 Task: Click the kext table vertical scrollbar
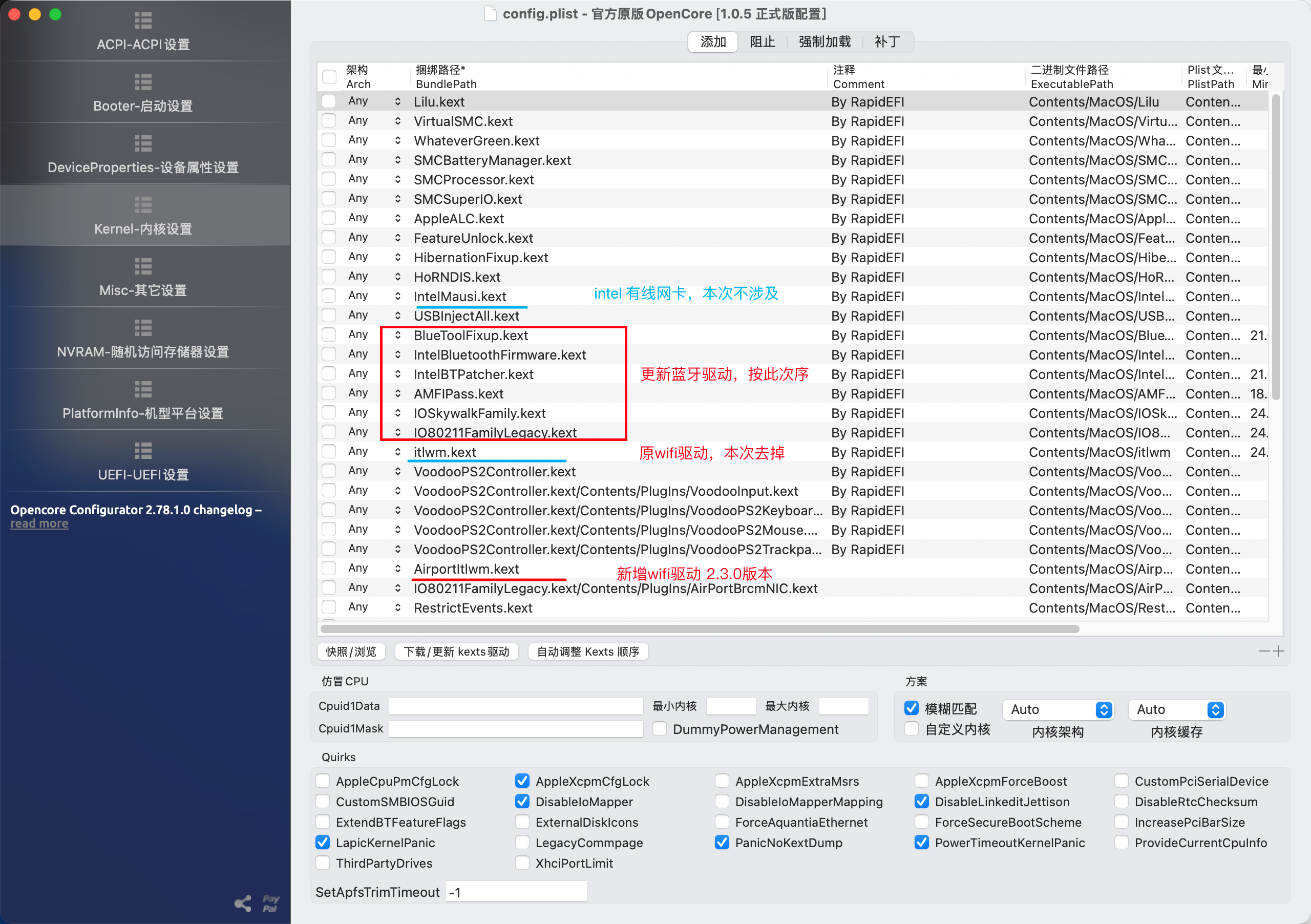tap(1276, 247)
